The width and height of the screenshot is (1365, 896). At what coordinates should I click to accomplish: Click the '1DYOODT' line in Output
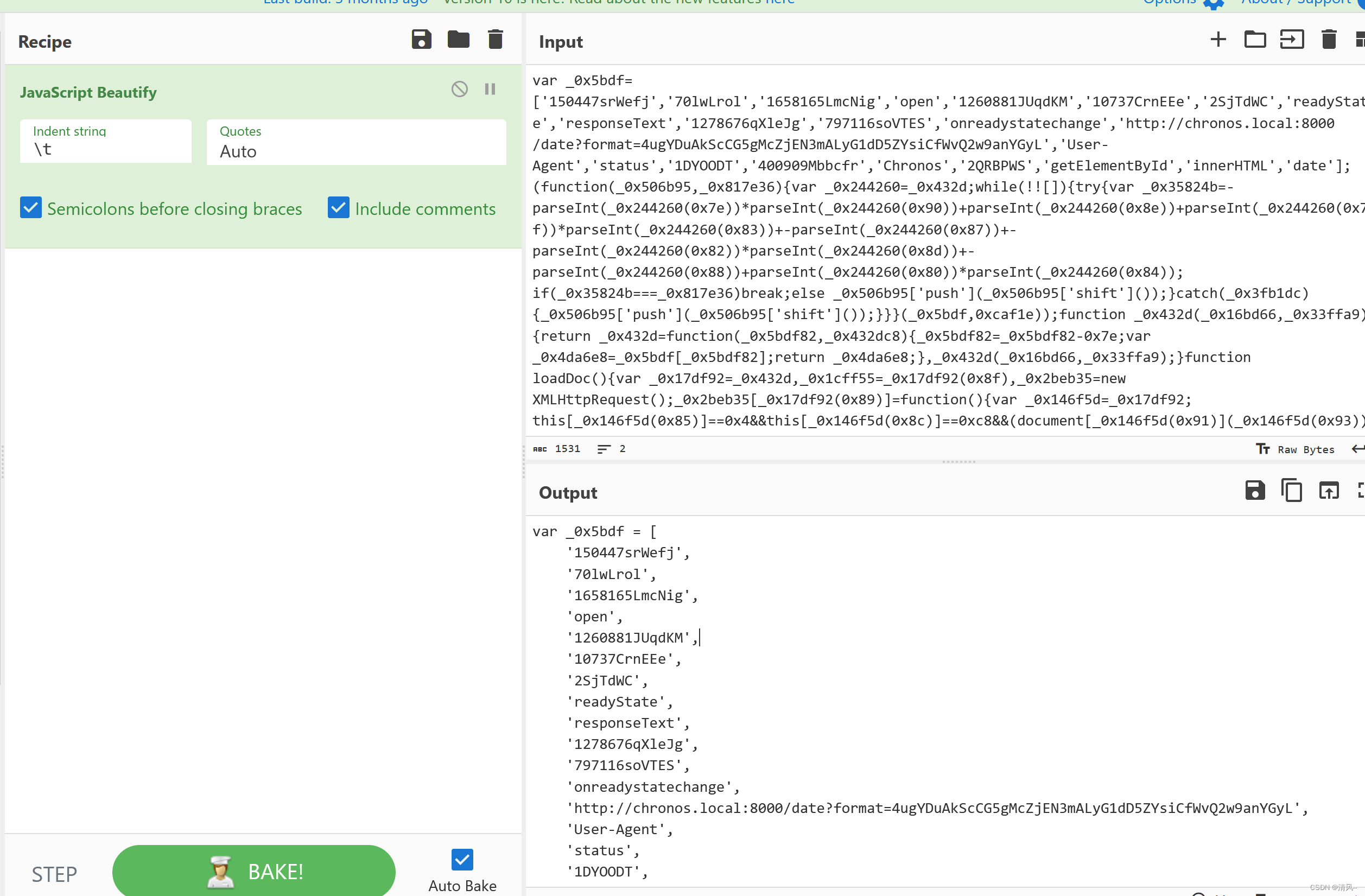pyautogui.click(x=607, y=873)
